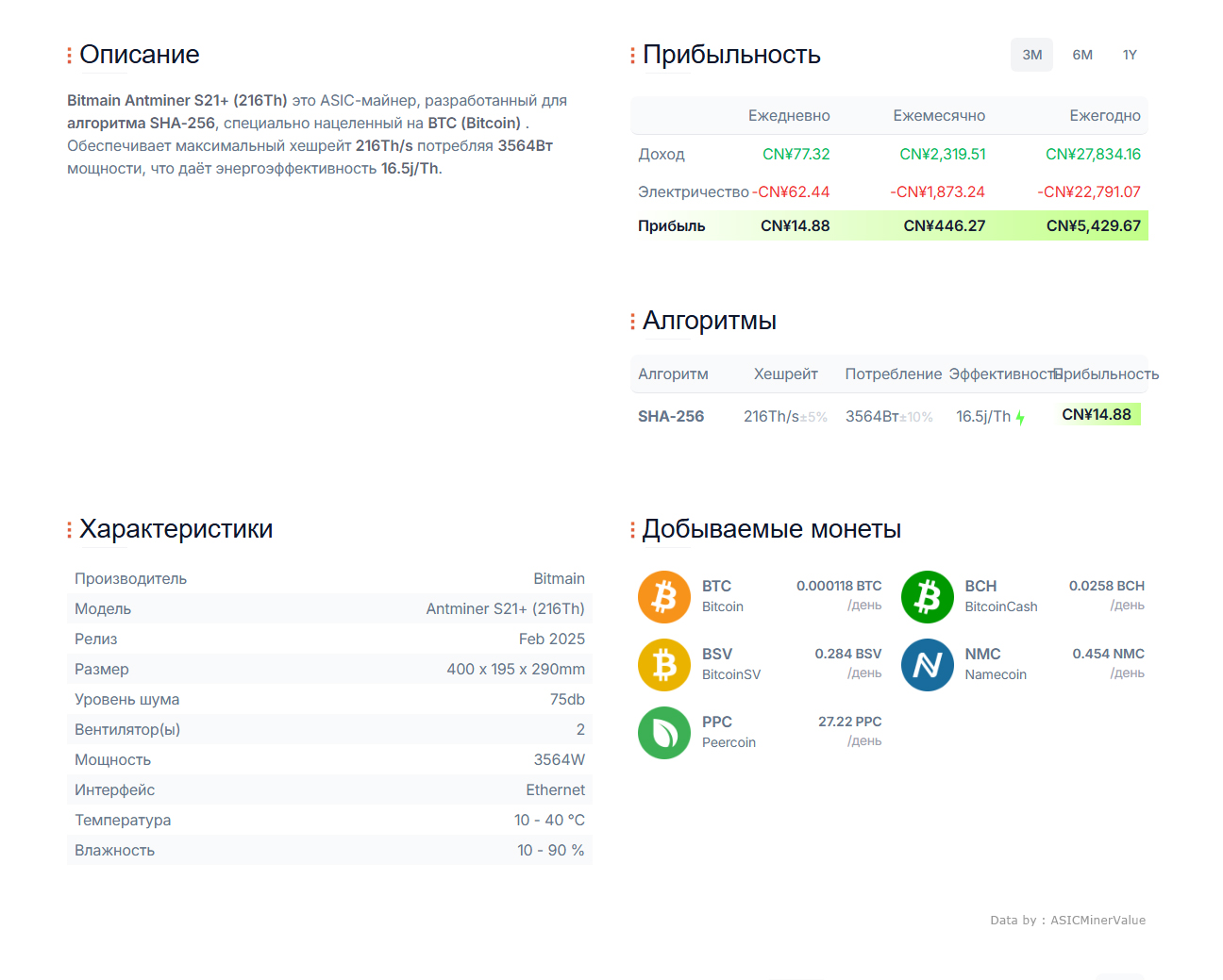Screen dimensions: 1223x980
Task: Click the Добываемые монеты section heading
Action: coord(772,529)
